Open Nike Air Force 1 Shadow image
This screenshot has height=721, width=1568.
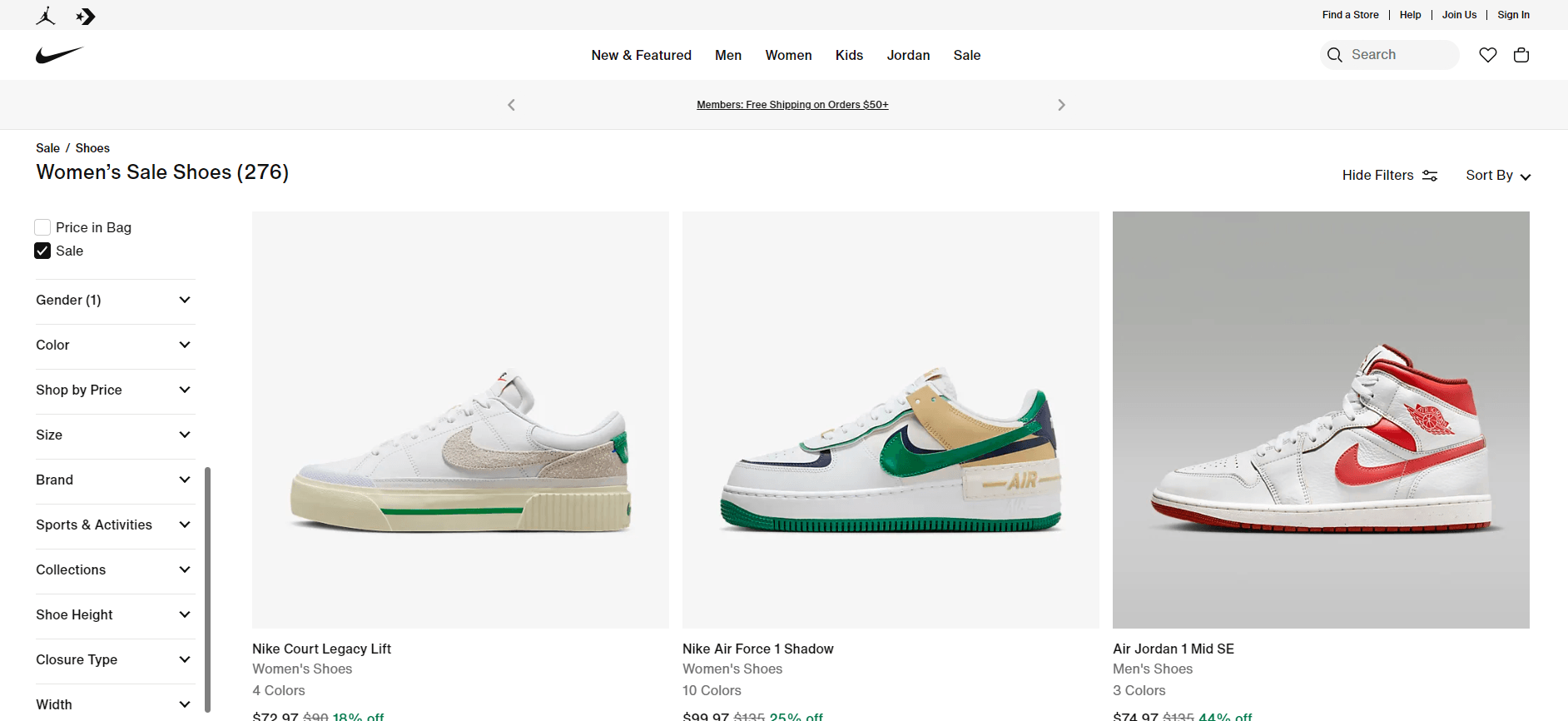891,420
